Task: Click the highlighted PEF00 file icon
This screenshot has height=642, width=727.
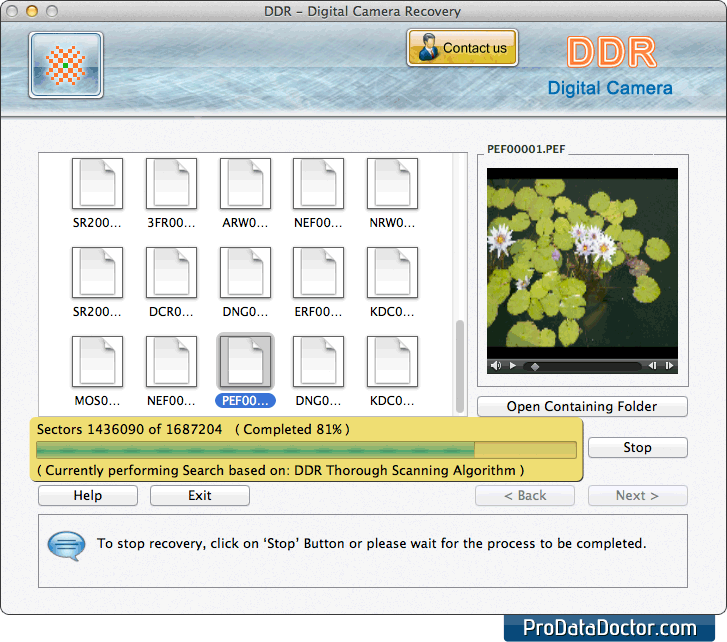Action: 245,362
